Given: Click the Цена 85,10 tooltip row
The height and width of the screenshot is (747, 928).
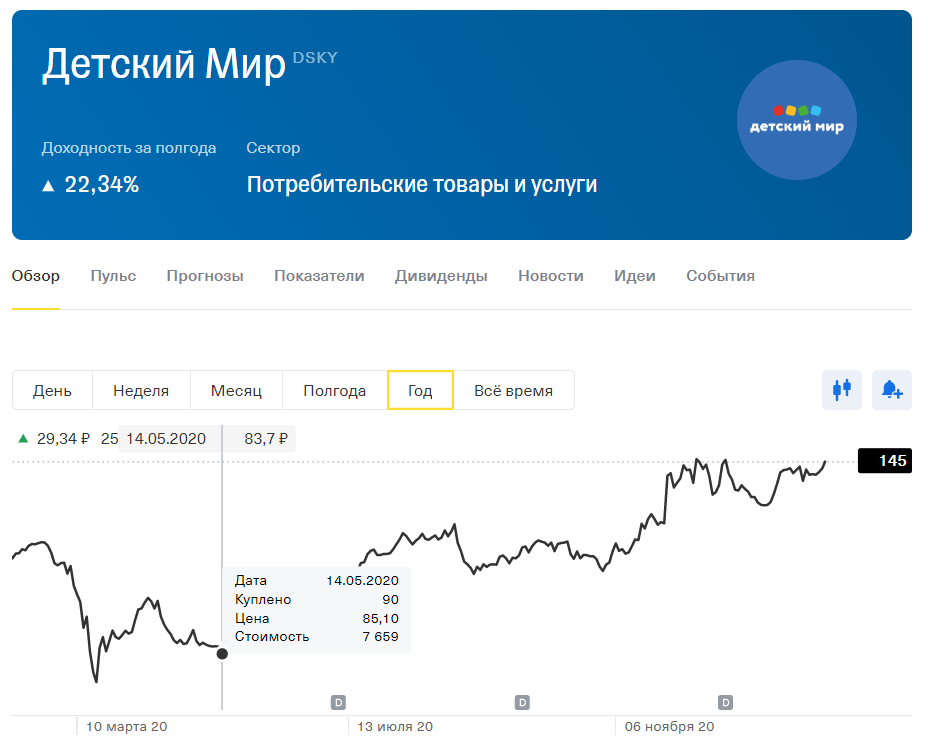Looking at the screenshot, I should click(x=317, y=618).
